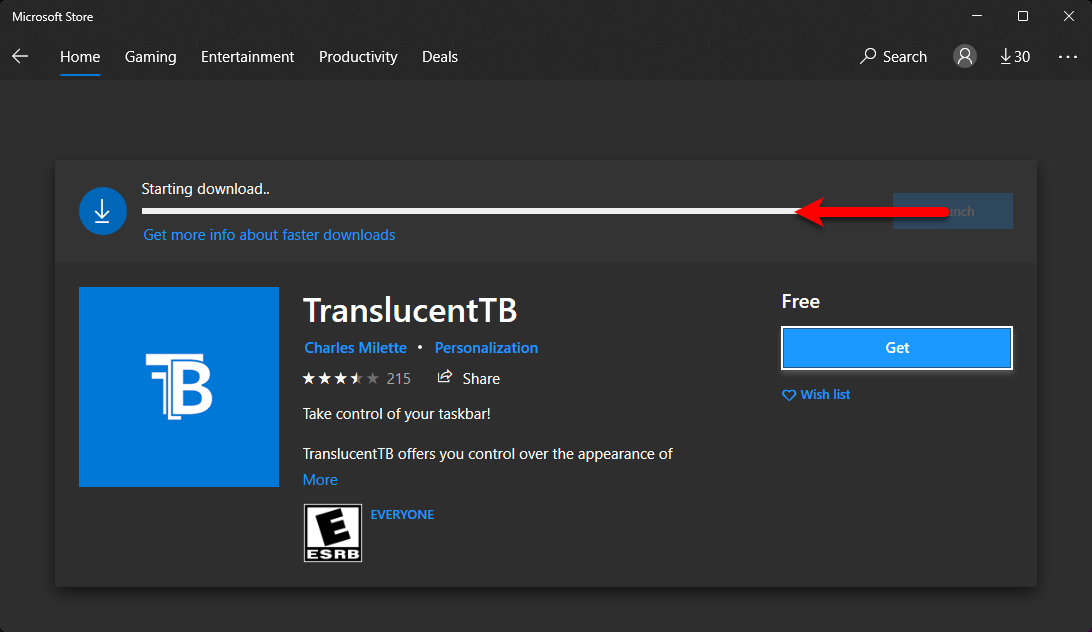This screenshot has height=632, width=1092.
Task: Add app to Wish list
Action: pyautogui.click(x=816, y=394)
